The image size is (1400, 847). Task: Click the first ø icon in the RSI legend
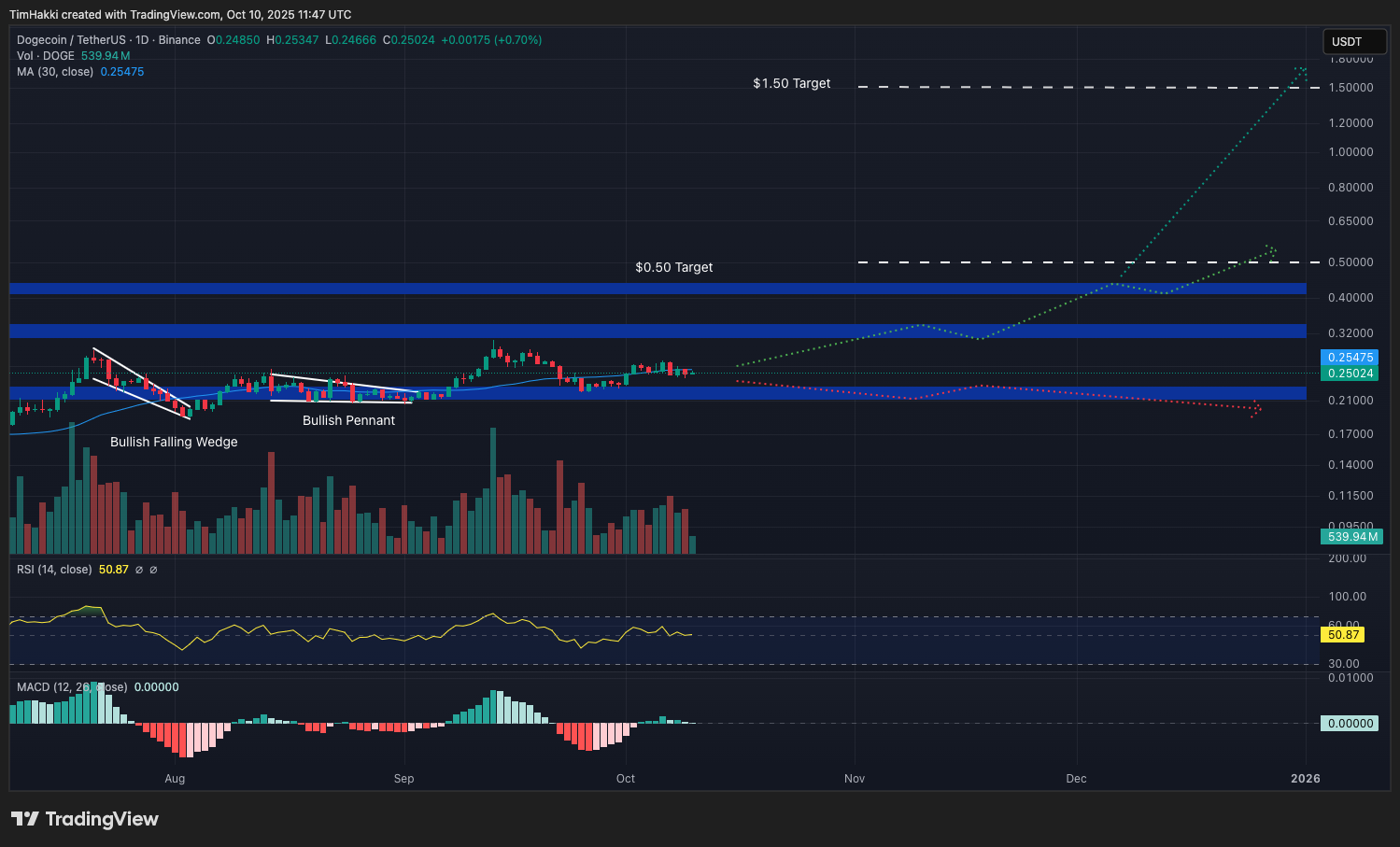(x=137, y=569)
